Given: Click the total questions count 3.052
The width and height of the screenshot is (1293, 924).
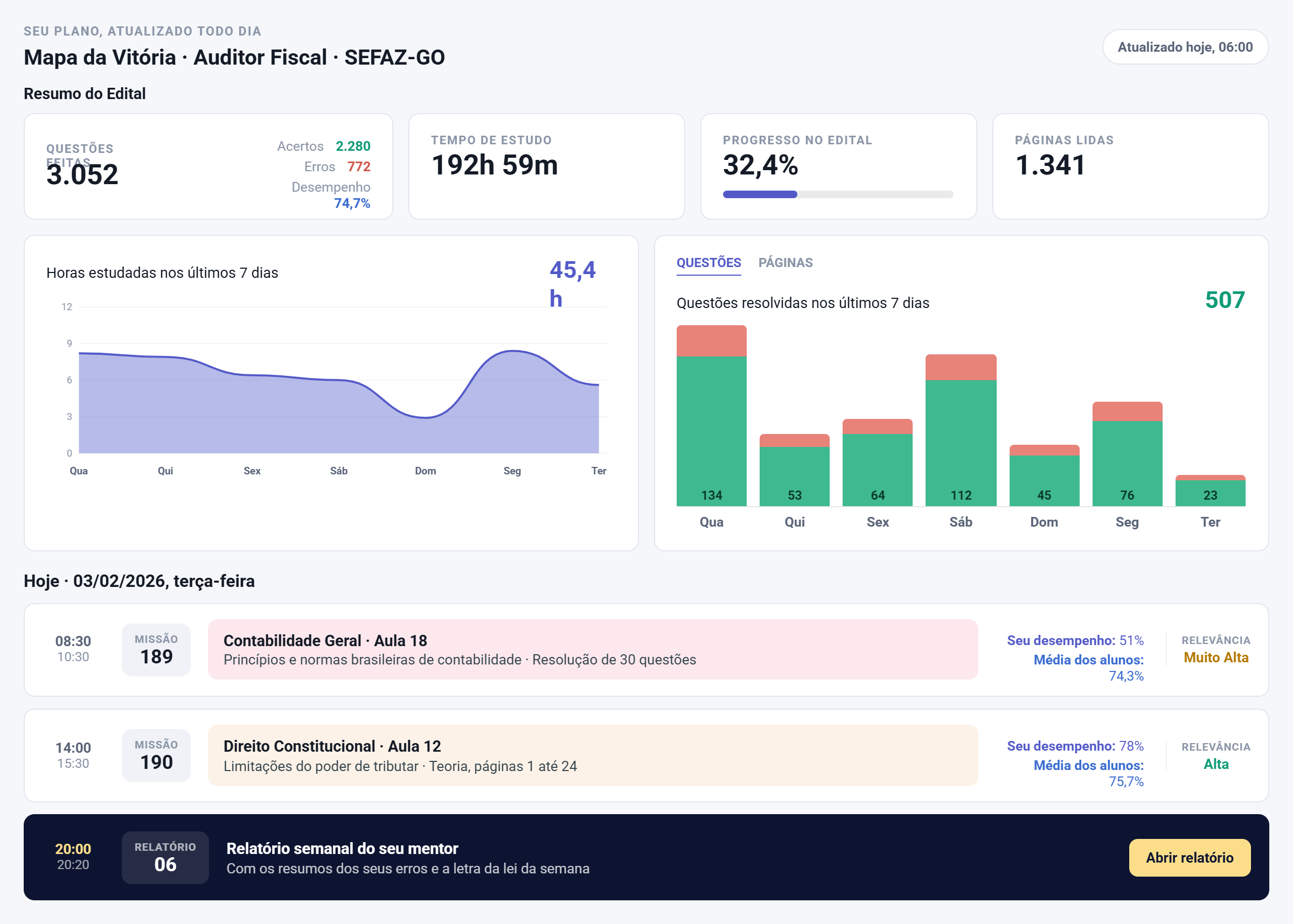Looking at the screenshot, I should pos(82,174).
